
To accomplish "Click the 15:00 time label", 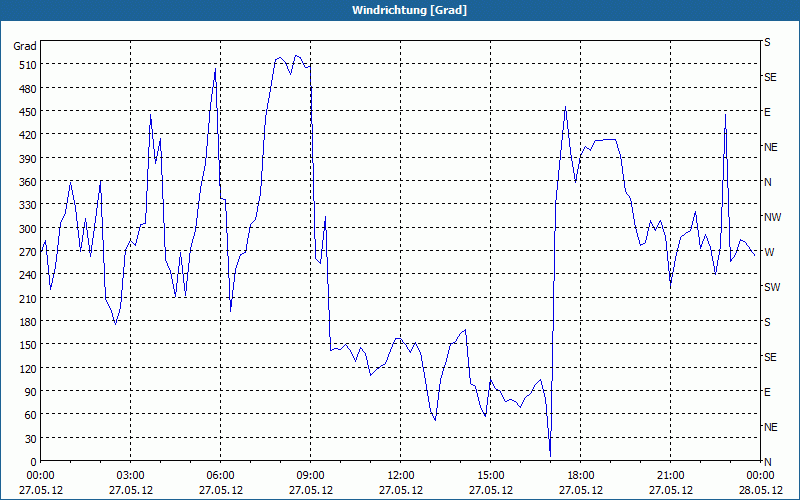I will [490, 476].
